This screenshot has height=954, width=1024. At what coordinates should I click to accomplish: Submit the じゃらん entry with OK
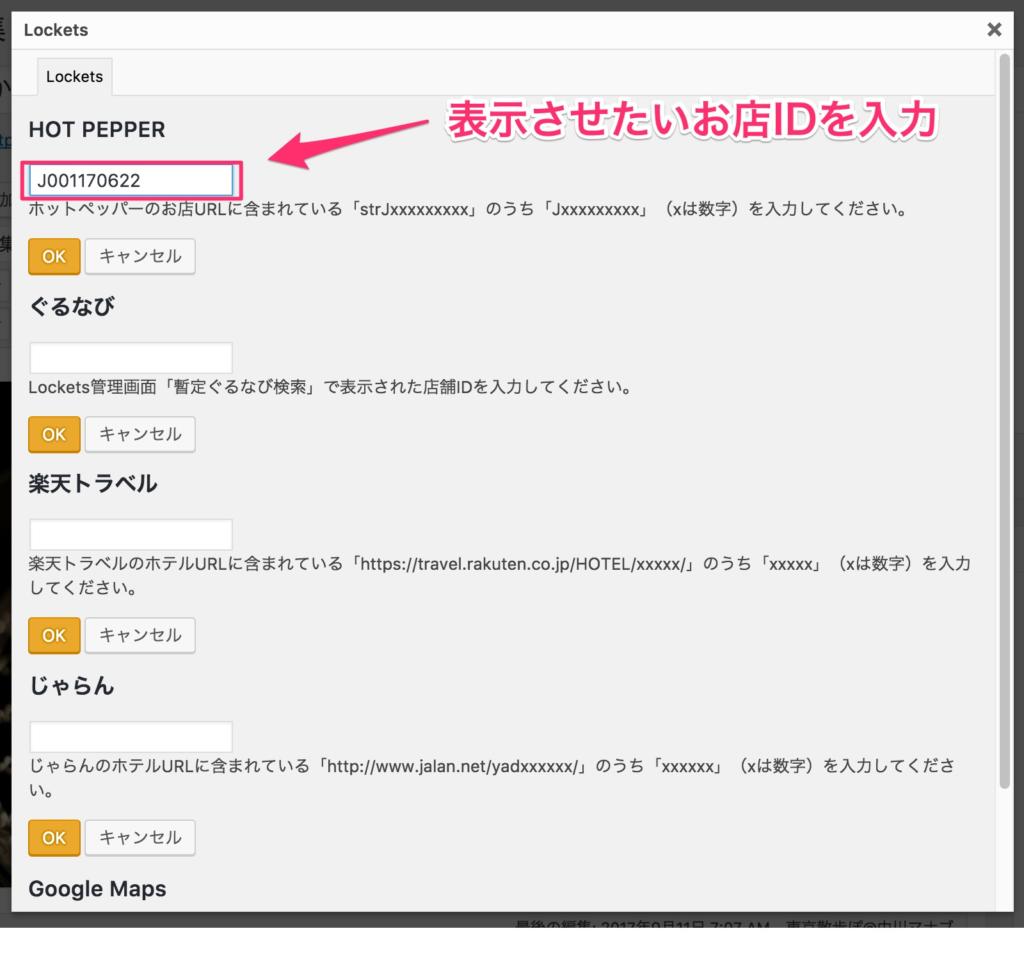point(54,837)
